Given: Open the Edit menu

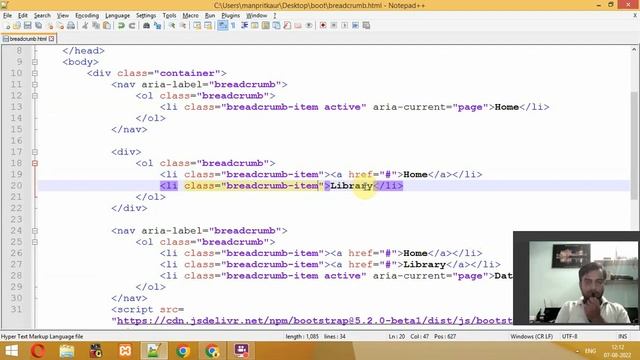Looking at the screenshot, I should pyautogui.click(x=23, y=16).
